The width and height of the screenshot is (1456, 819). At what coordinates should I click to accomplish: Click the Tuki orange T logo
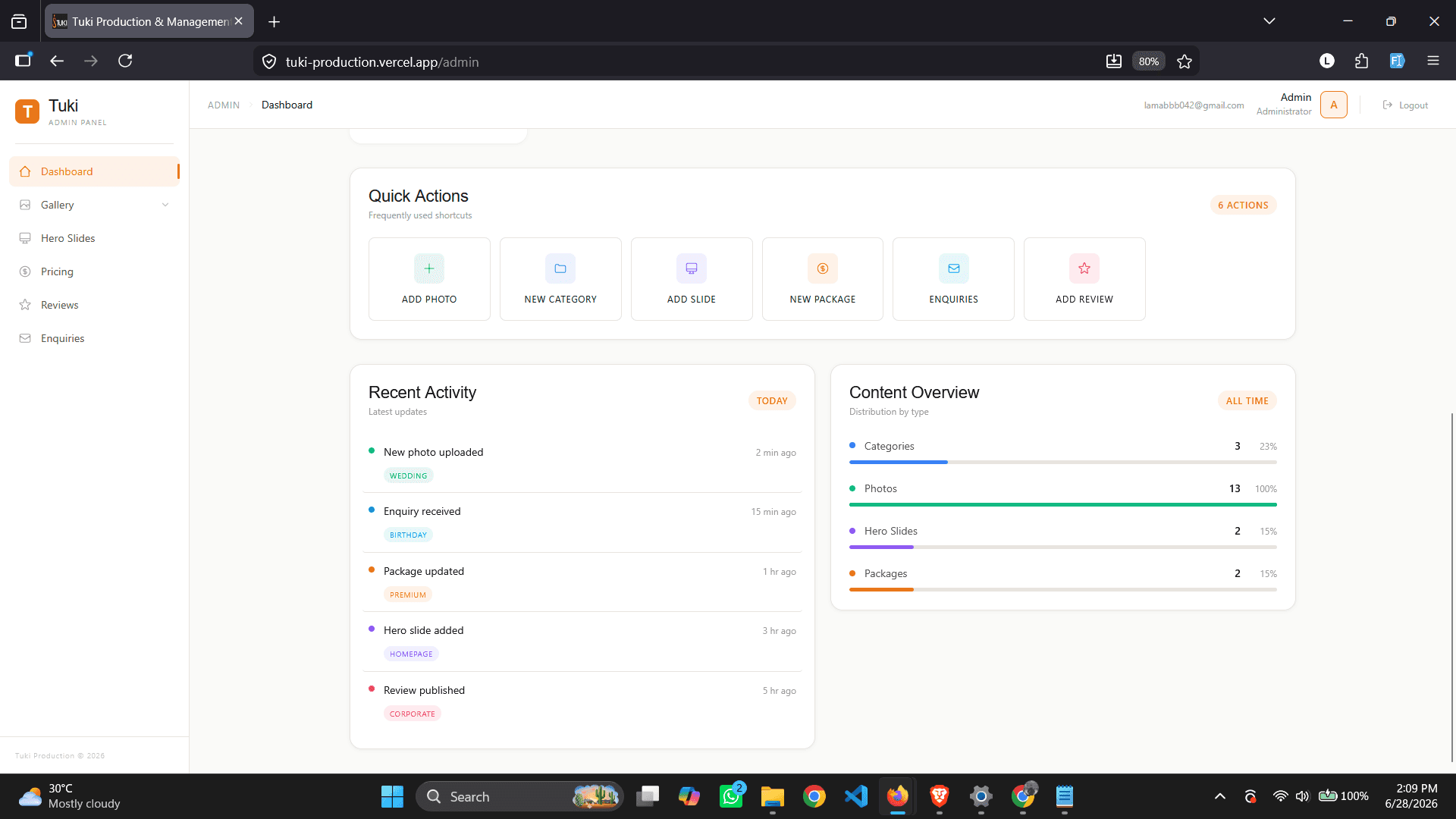[x=27, y=111]
